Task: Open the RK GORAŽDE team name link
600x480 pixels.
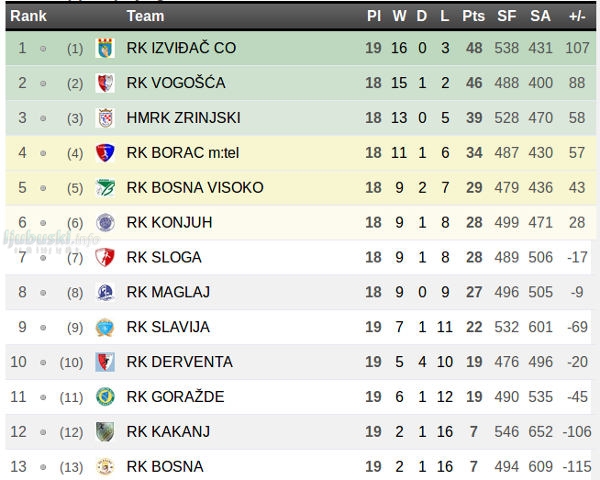Action: 175,397
